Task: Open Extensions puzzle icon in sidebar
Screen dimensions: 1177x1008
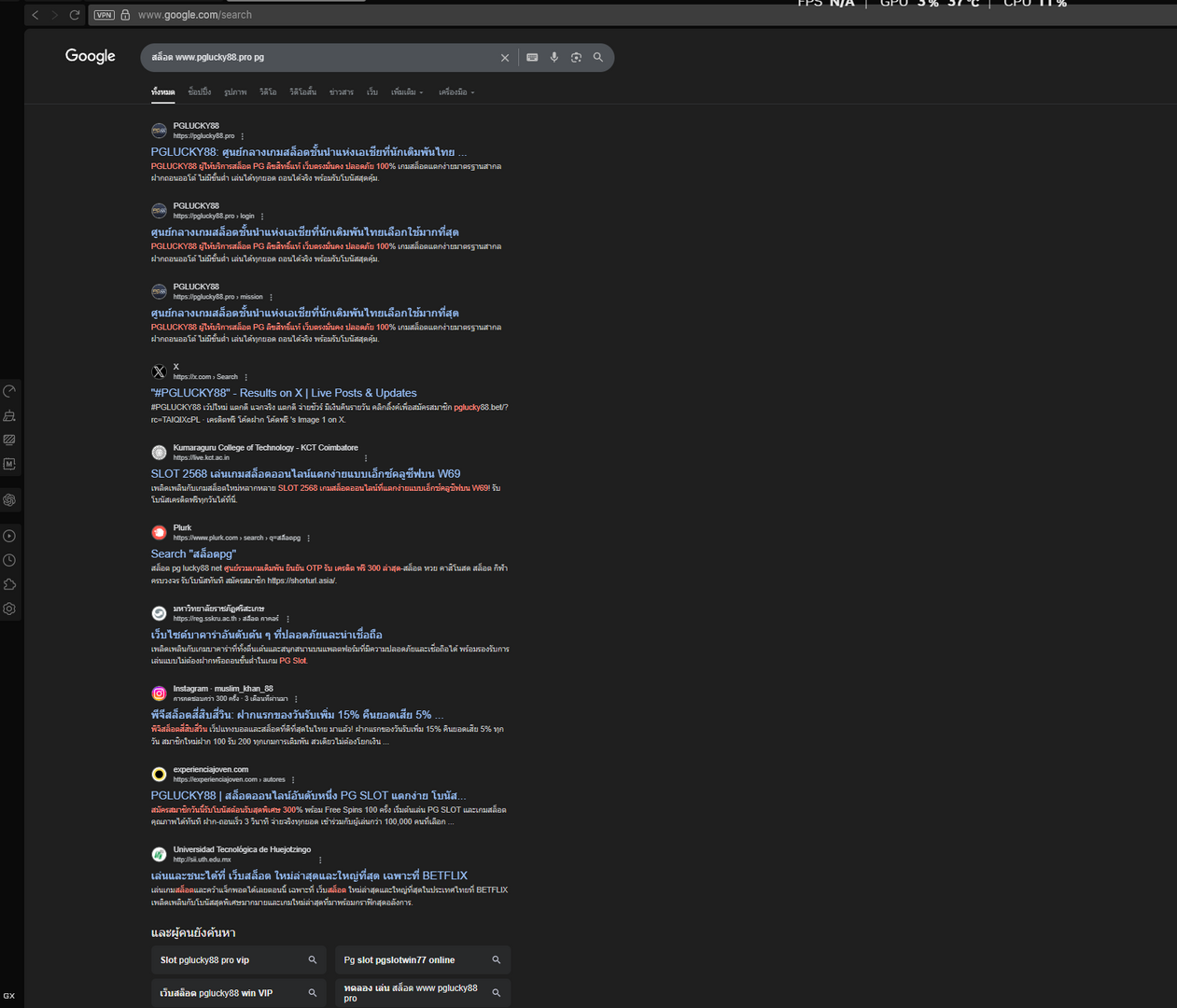Action: pos(9,584)
